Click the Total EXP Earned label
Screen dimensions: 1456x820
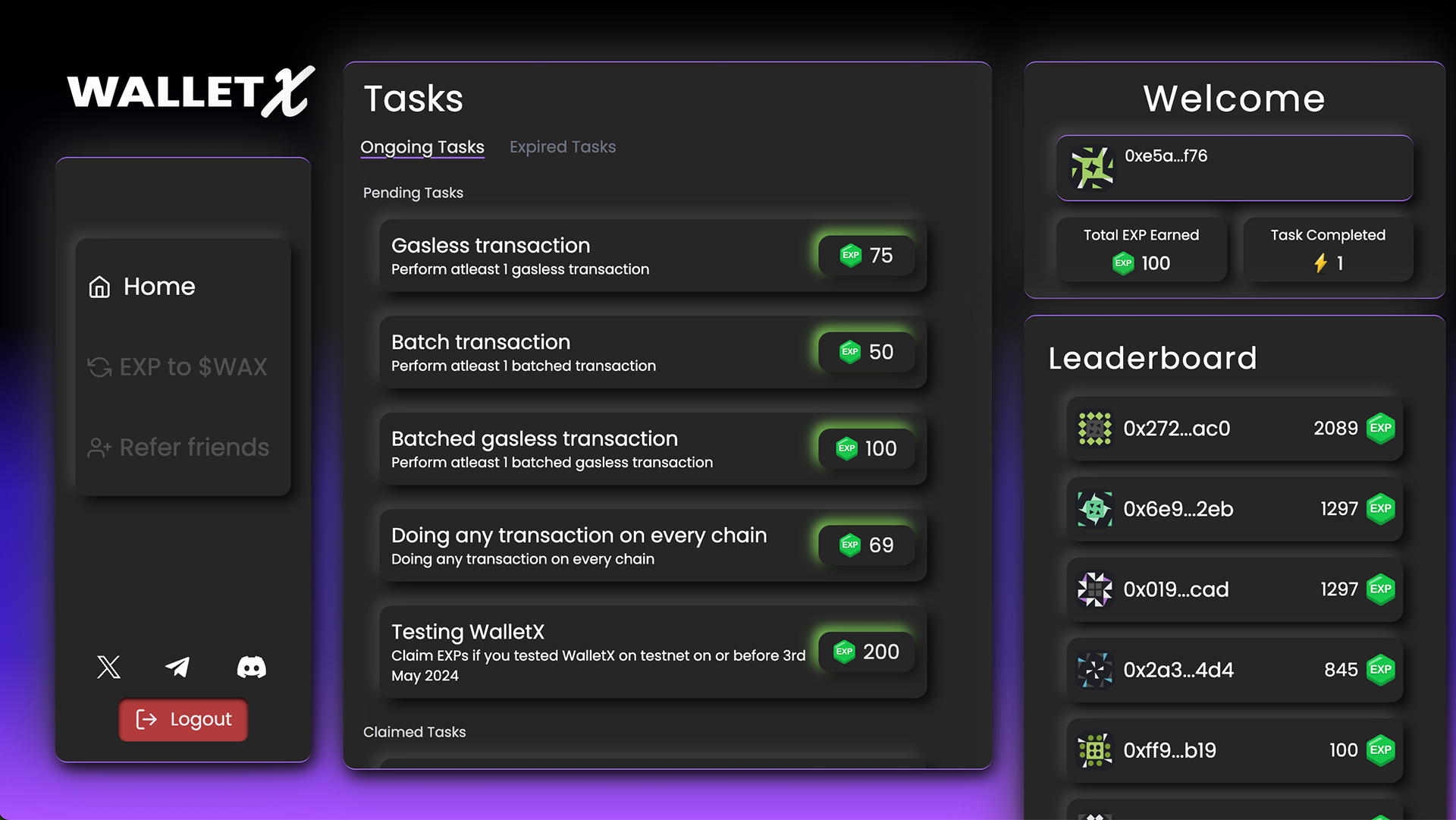point(1141,235)
